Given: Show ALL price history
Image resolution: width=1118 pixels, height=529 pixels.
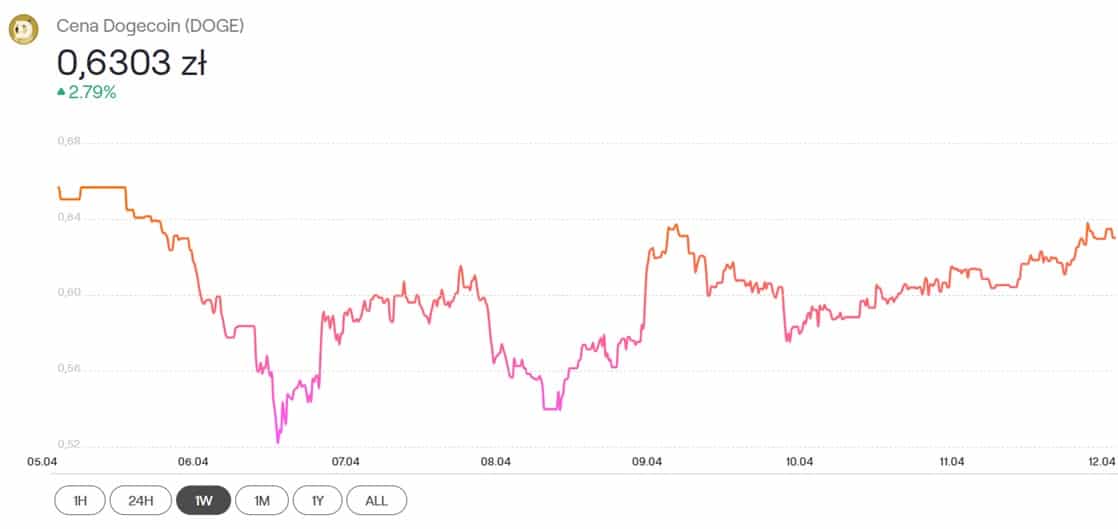Looking at the screenshot, I should click(376, 500).
